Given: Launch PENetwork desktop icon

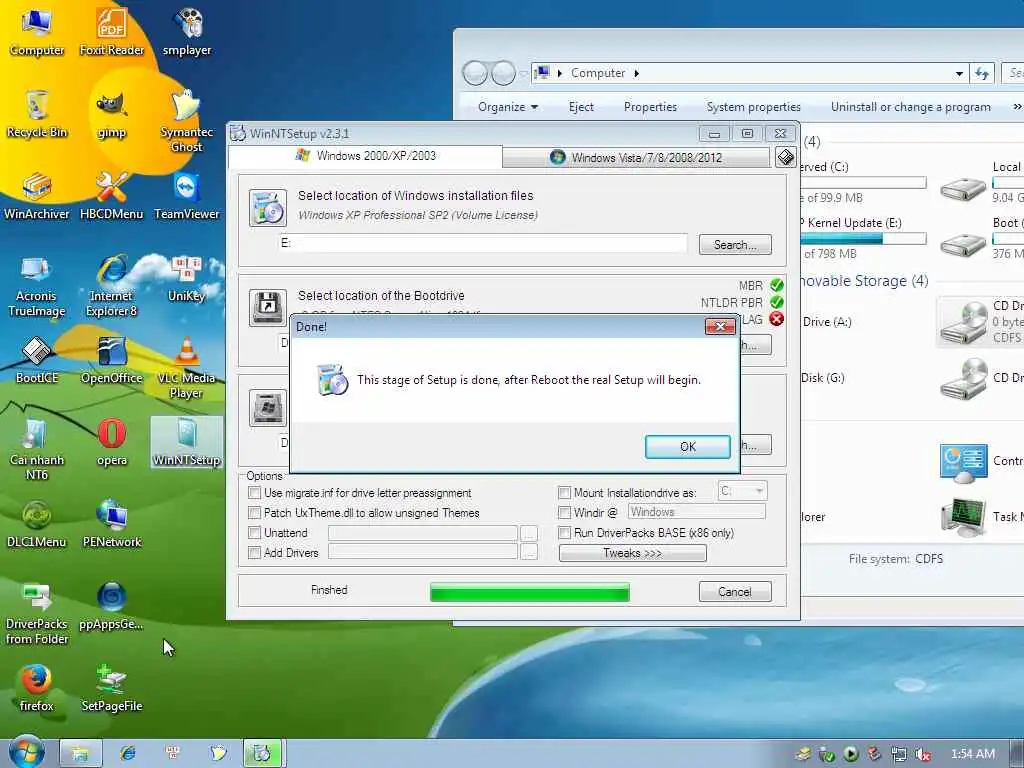Looking at the screenshot, I should tap(112, 524).
